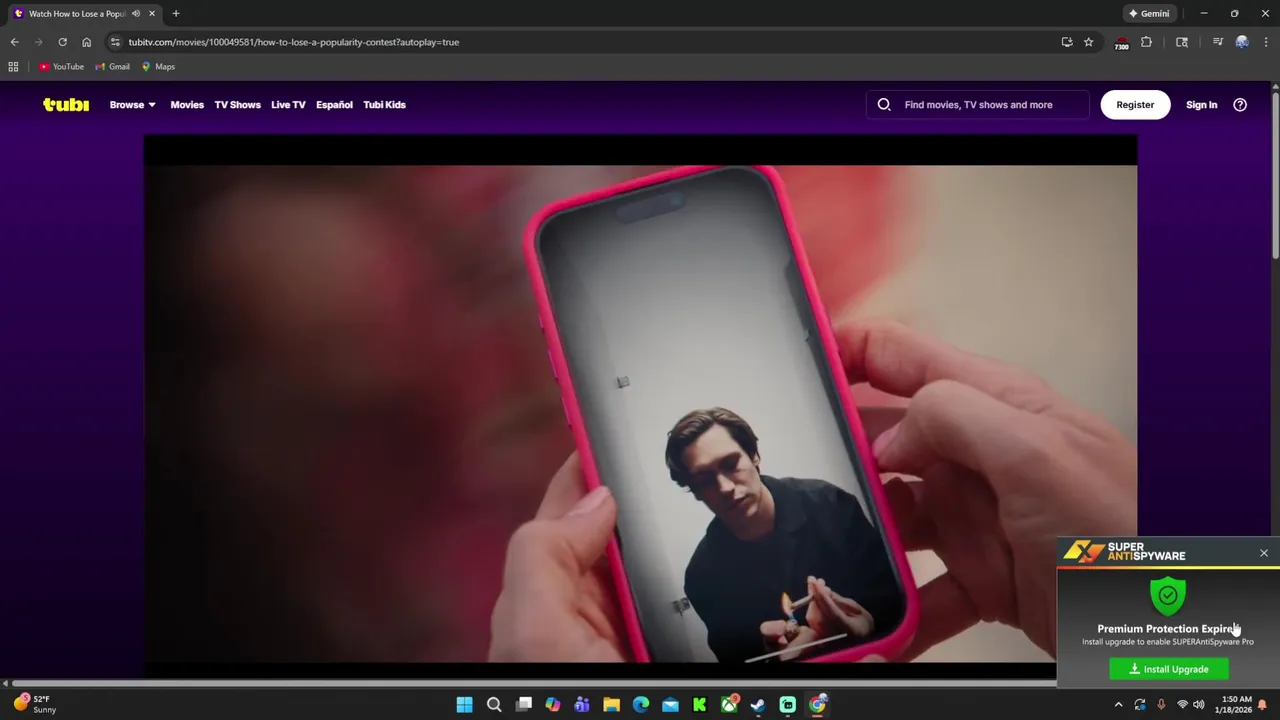The height and width of the screenshot is (720, 1280).
Task: Go to TV Shows
Action: [237, 104]
